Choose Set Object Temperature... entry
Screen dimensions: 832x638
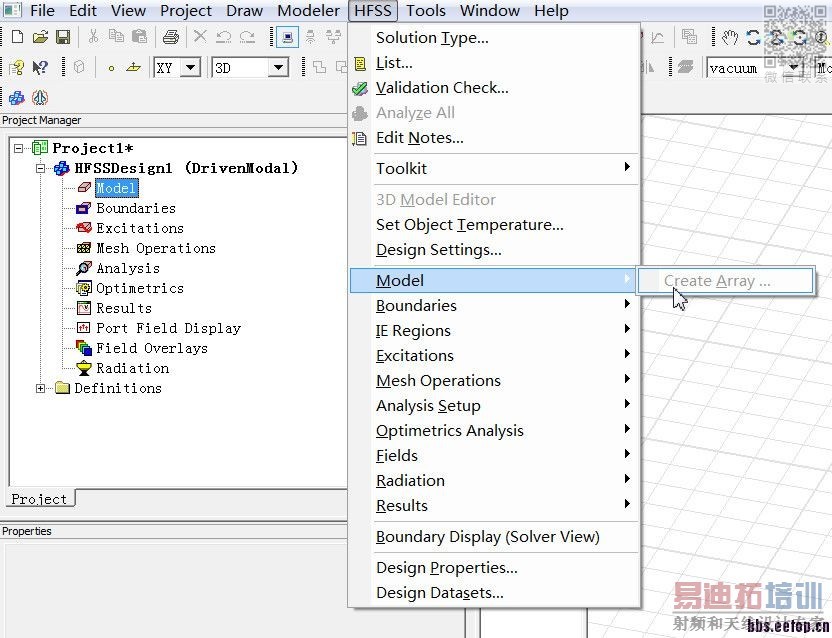(494, 225)
